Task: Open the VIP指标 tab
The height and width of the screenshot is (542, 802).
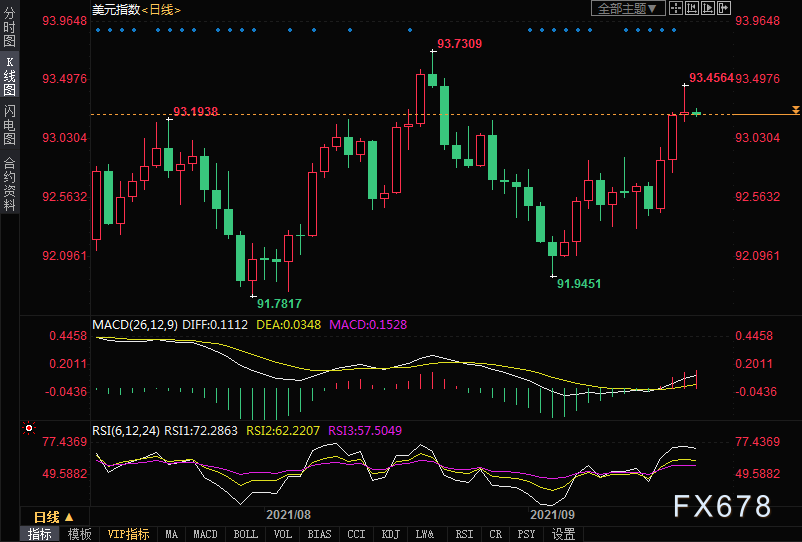Action: (128, 534)
